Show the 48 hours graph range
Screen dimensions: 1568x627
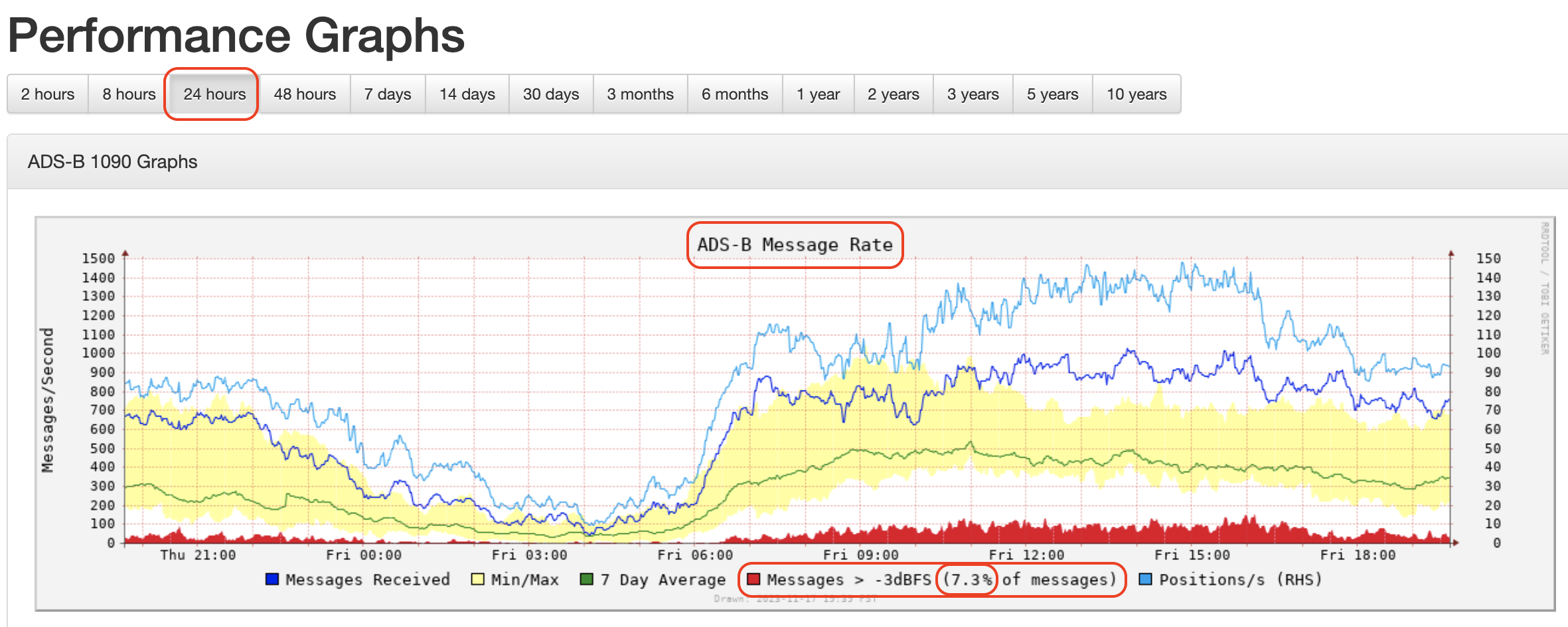(x=305, y=94)
